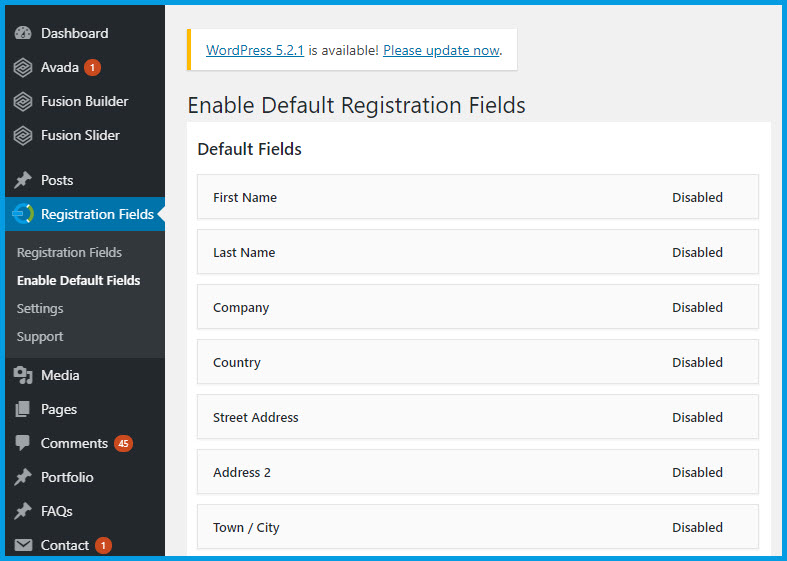Expand the Country field row
Image resolution: width=787 pixels, height=561 pixels.
pos(237,362)
